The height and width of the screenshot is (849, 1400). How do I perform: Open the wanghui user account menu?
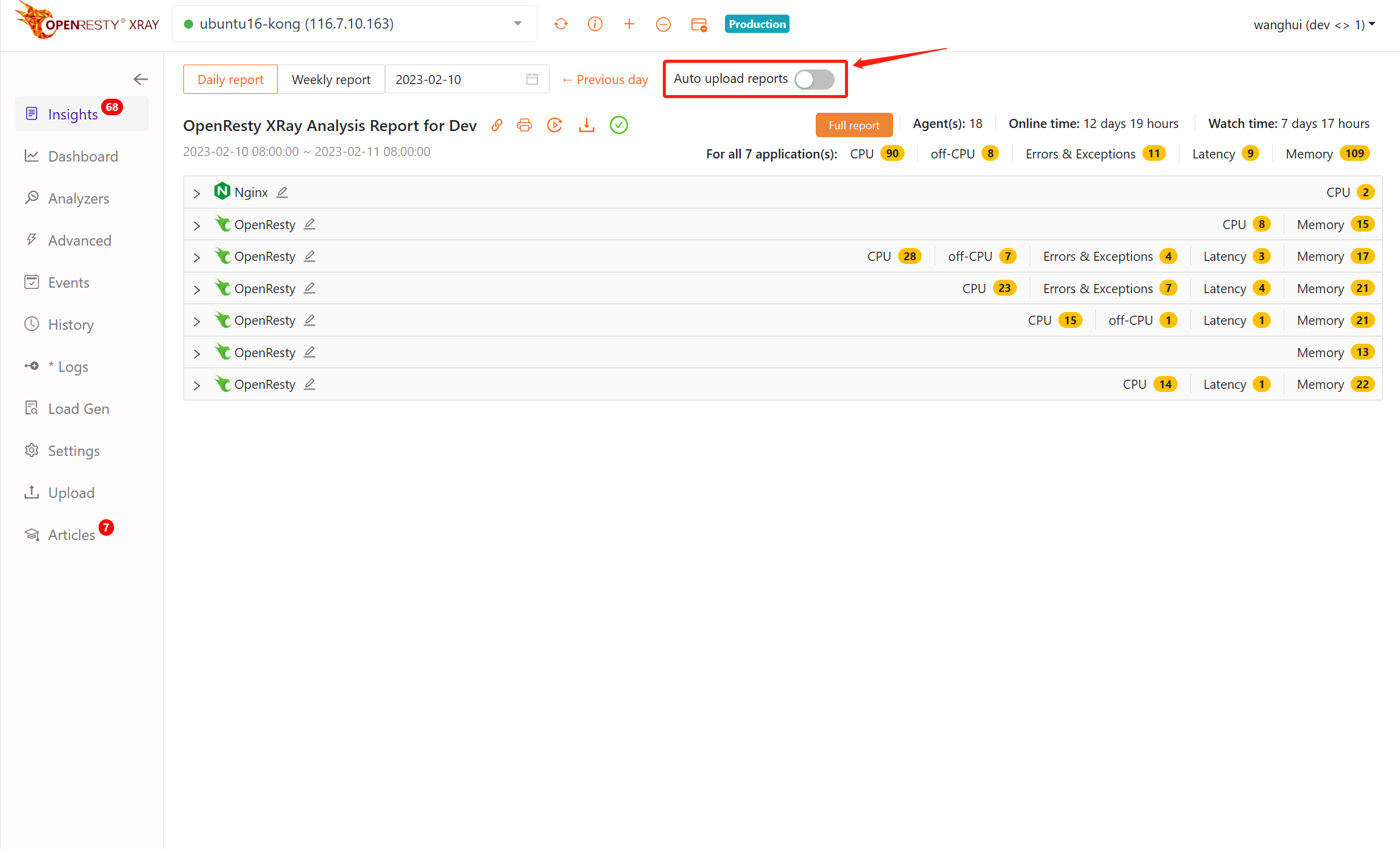pos(1314,24)
